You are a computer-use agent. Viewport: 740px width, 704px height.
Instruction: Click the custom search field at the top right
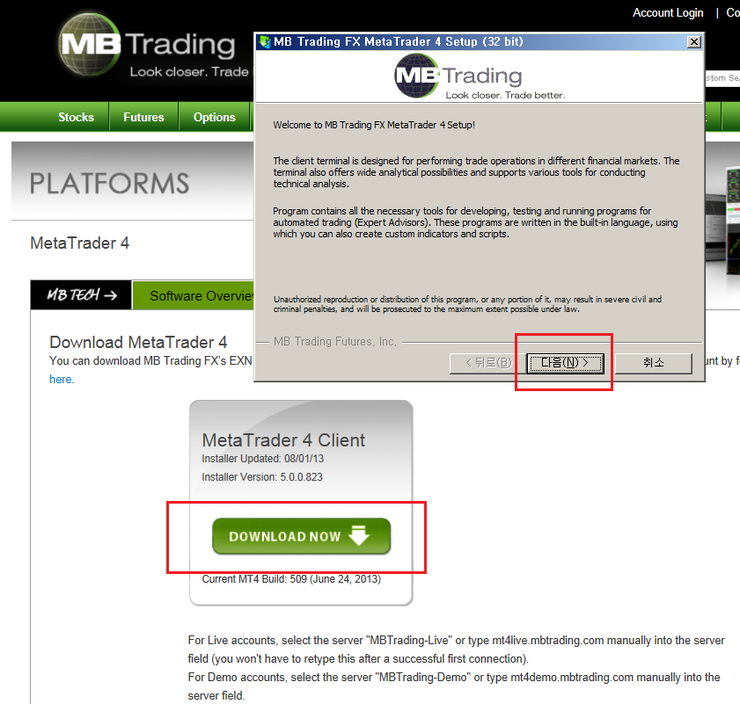coord(723,78)
